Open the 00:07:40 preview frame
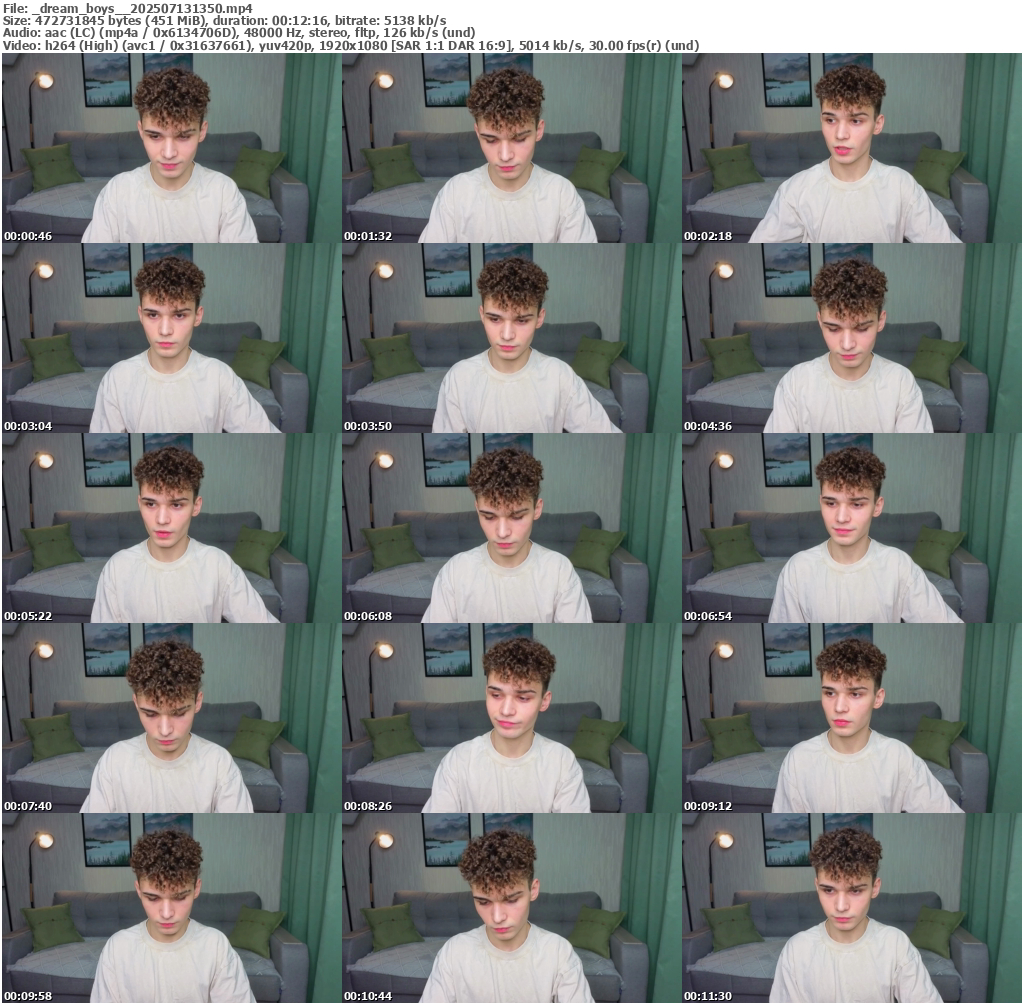1024x1003 pixels. [171, 718]
